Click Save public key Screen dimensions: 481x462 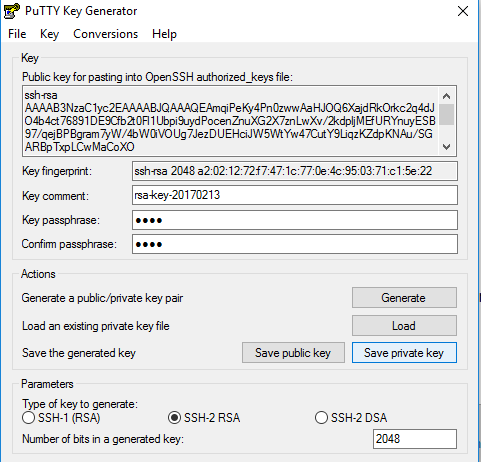(x=293, y=353)
